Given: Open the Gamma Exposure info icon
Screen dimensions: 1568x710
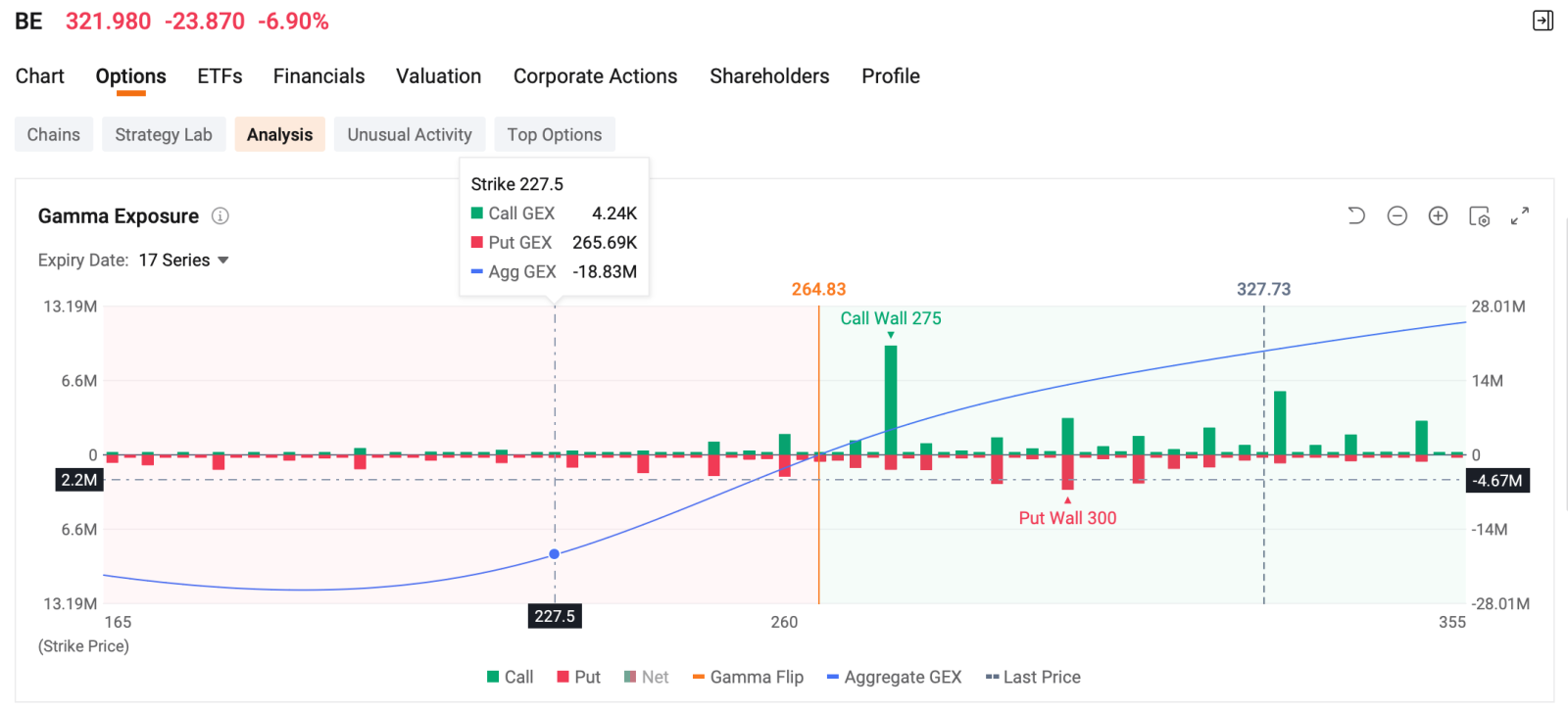Looking at the screenshot, I should (x=220, y=215).
